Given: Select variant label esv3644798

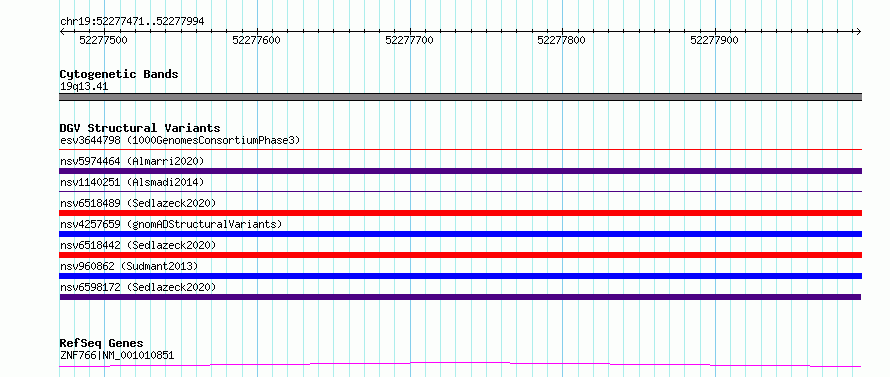Looking at the screenshot, I should point(180,140).
